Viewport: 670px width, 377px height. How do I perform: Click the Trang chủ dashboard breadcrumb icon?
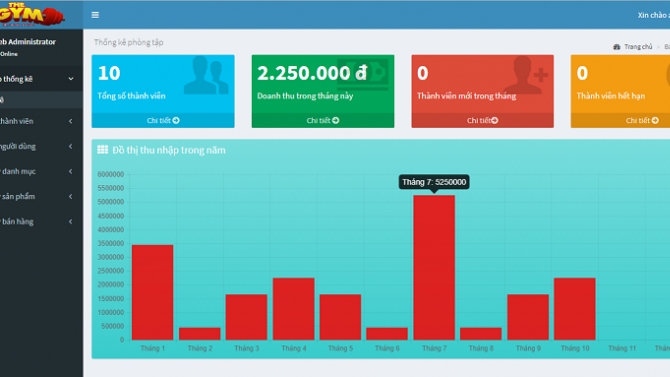tap(617, 47)
